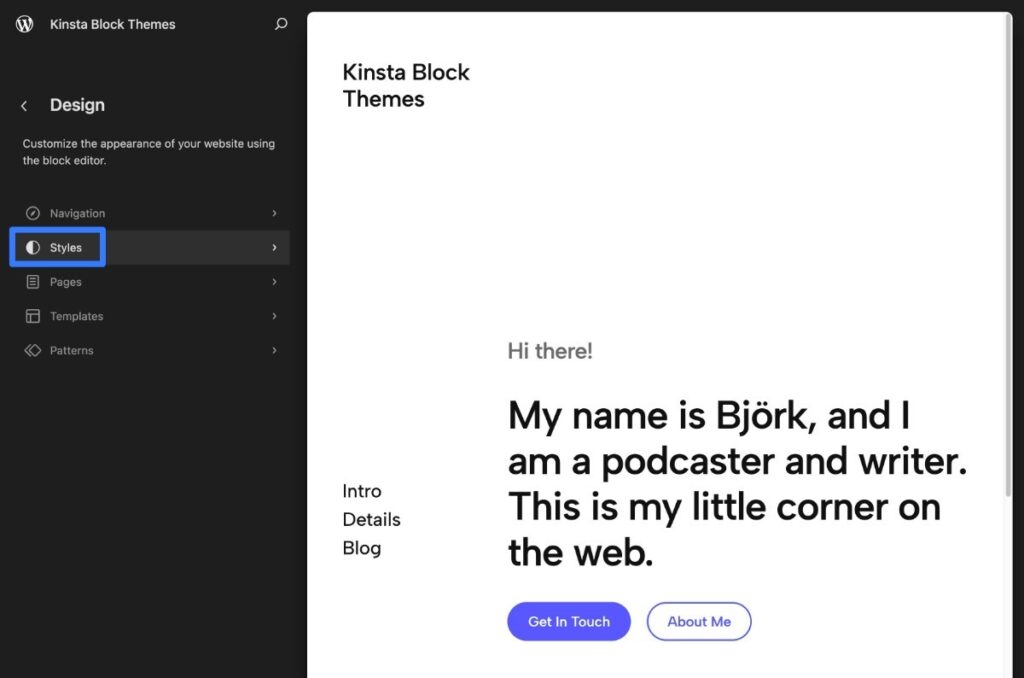Open the Styles menu entry
Screen dimensions: 1024x678
tap(64, 247)
